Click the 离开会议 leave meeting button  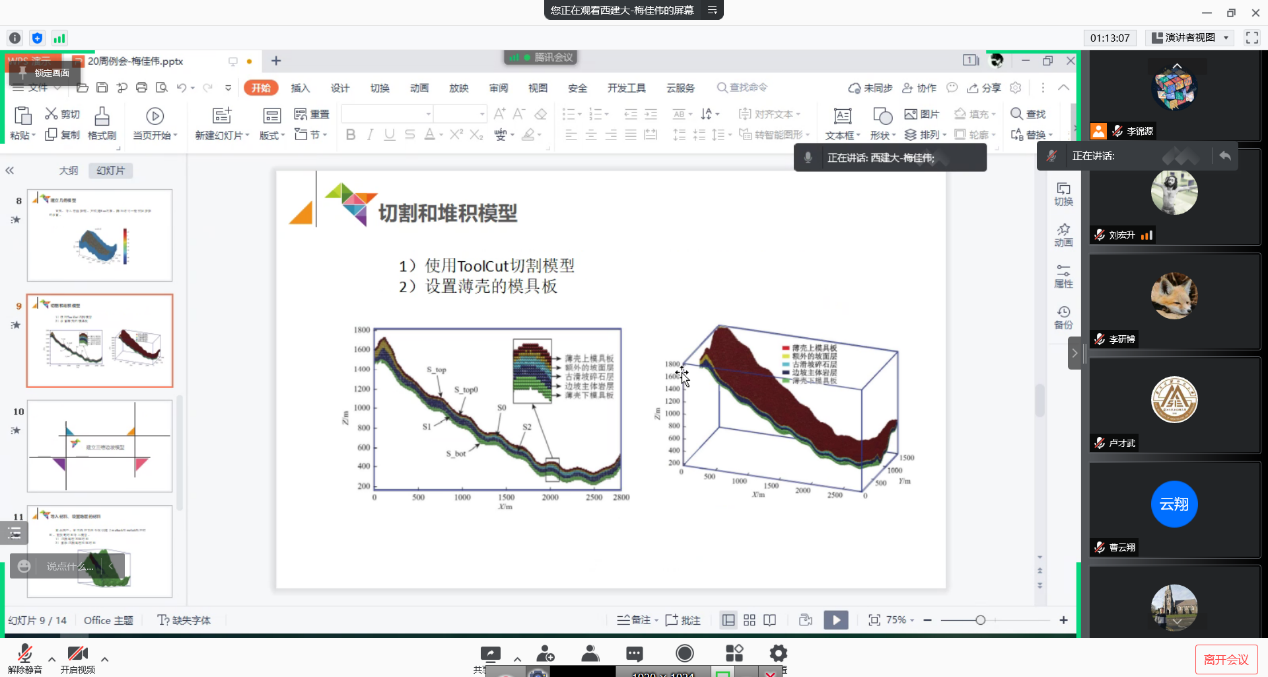pyautogui.click(x=1226, y=659)
